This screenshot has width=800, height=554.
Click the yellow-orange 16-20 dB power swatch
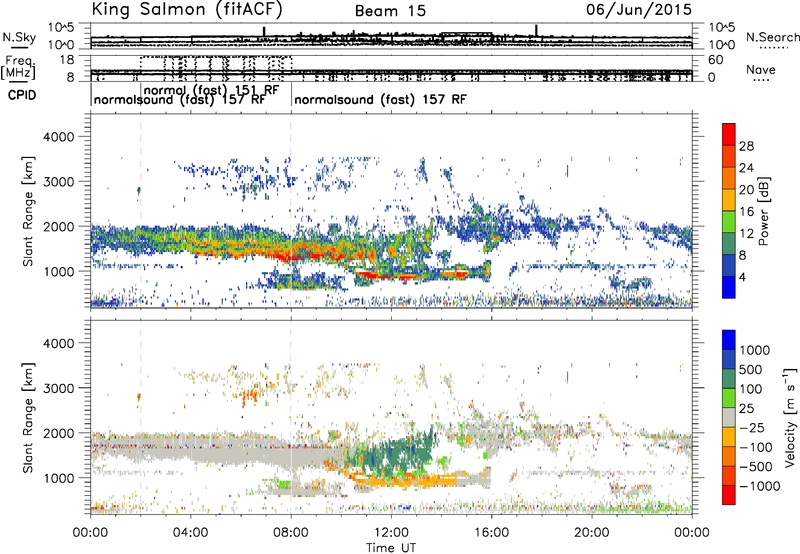[729, 199]
